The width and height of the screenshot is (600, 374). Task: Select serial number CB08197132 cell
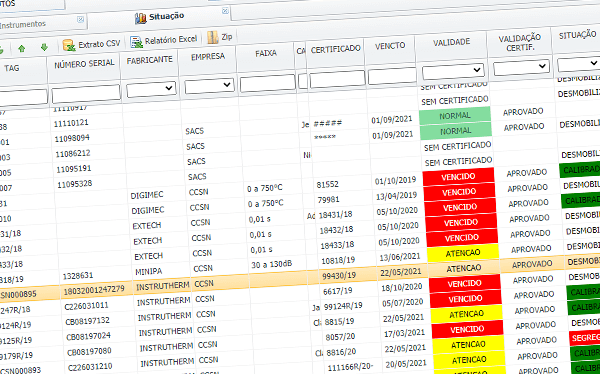coord(88,321)
